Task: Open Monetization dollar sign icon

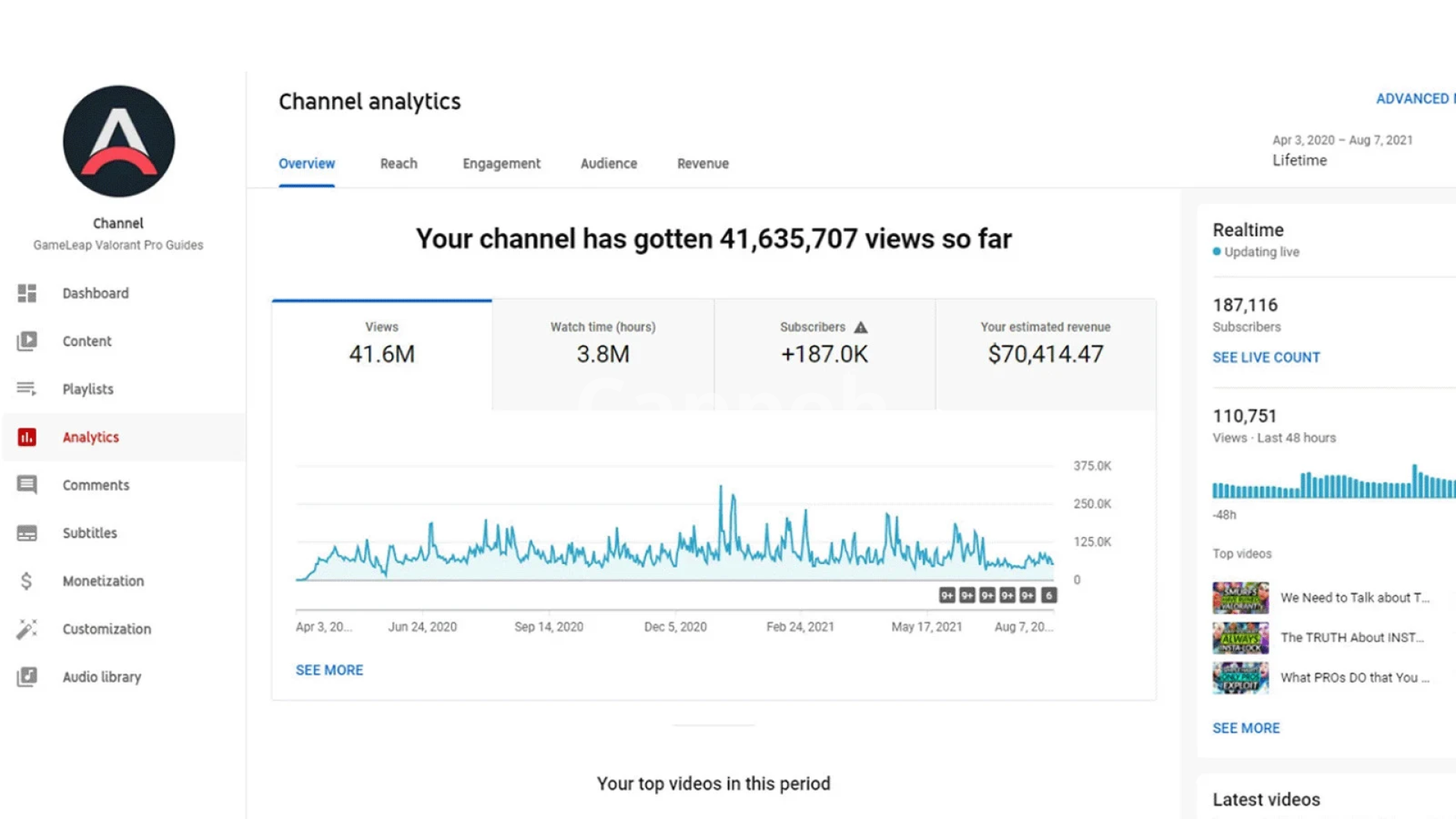Action: pos(27,581)
